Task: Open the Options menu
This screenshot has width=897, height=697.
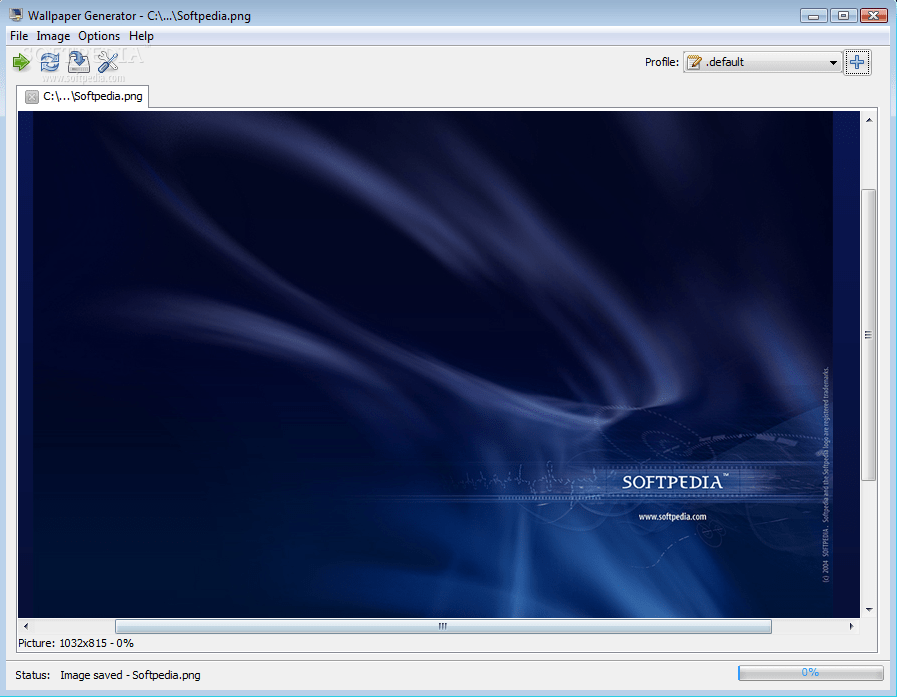Action: [x=98, y=35]
